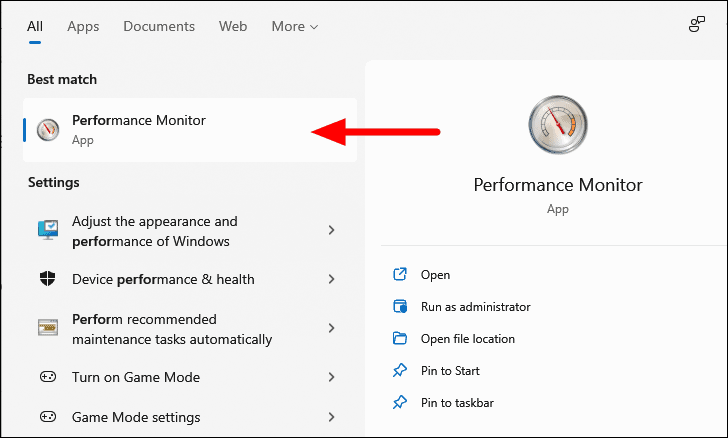The image size is (728, 438).
Task: Expand chevron for Turn on Game Mode
Action: (x=332, y=377)
